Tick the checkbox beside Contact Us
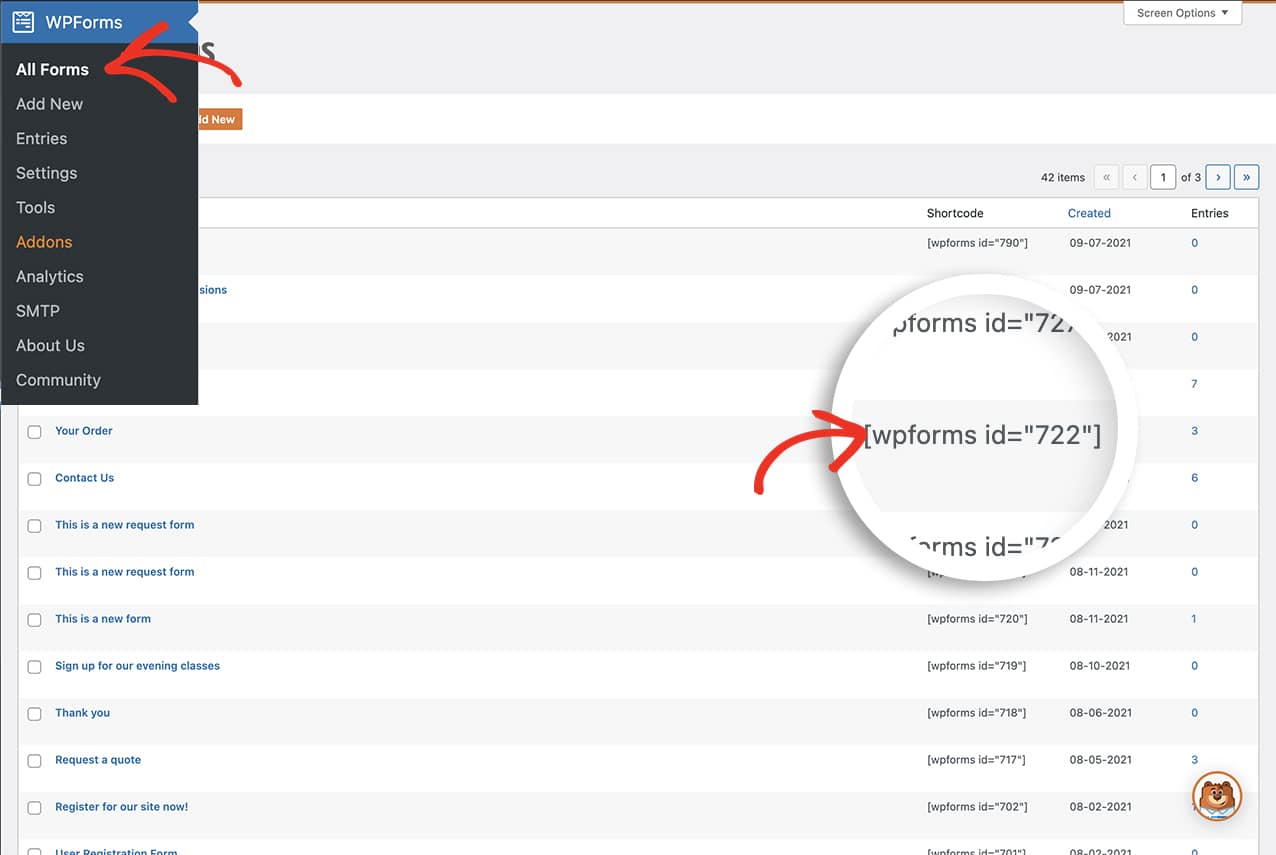This screenshot has height=855, width=1276. 34,479
